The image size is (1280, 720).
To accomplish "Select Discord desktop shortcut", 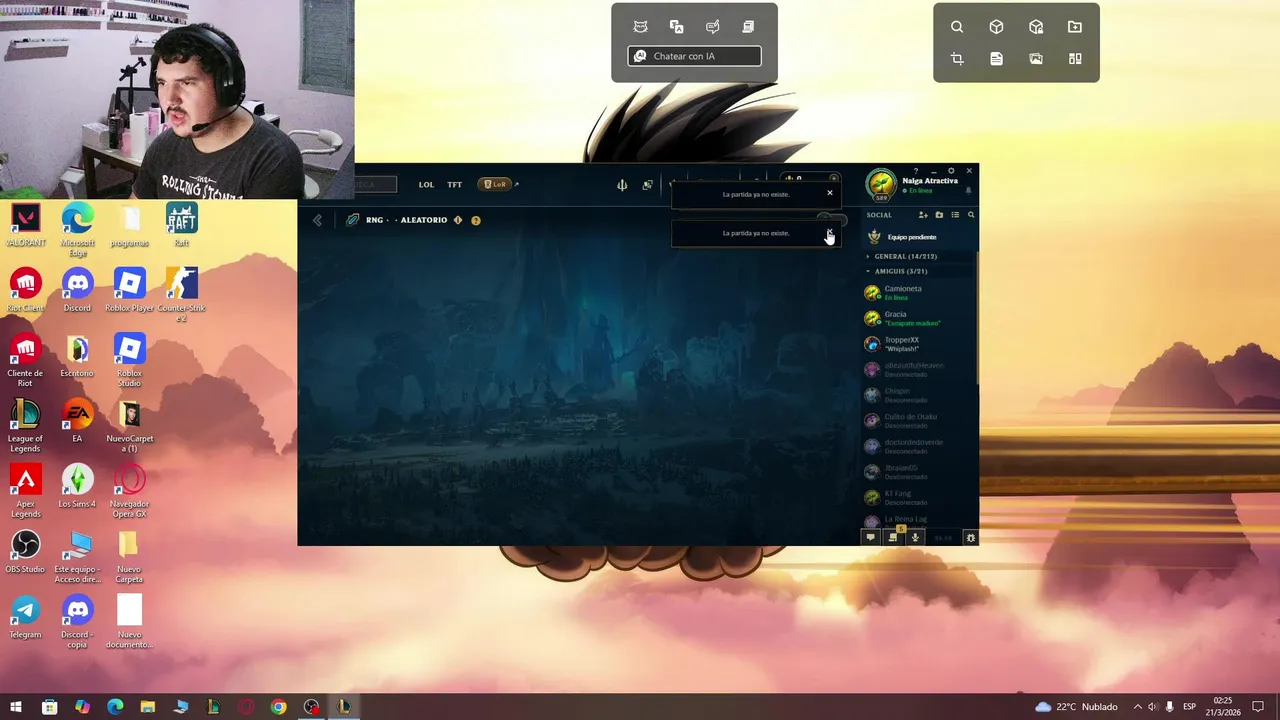I will tap(77, 291).
